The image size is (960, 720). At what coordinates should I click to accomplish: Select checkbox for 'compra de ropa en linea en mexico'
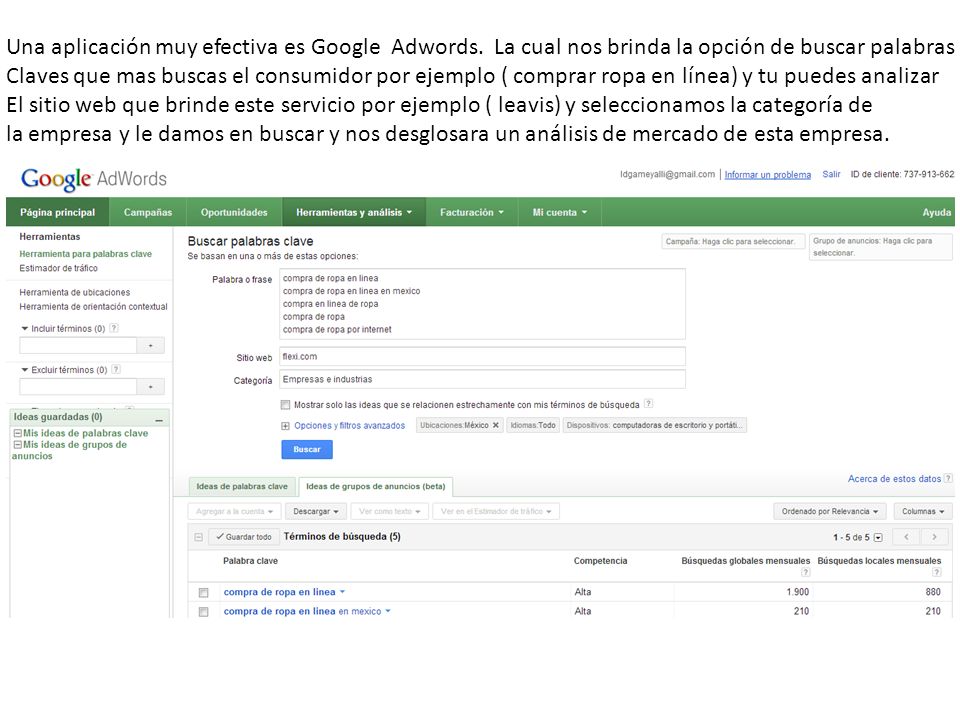coord(203,612)
